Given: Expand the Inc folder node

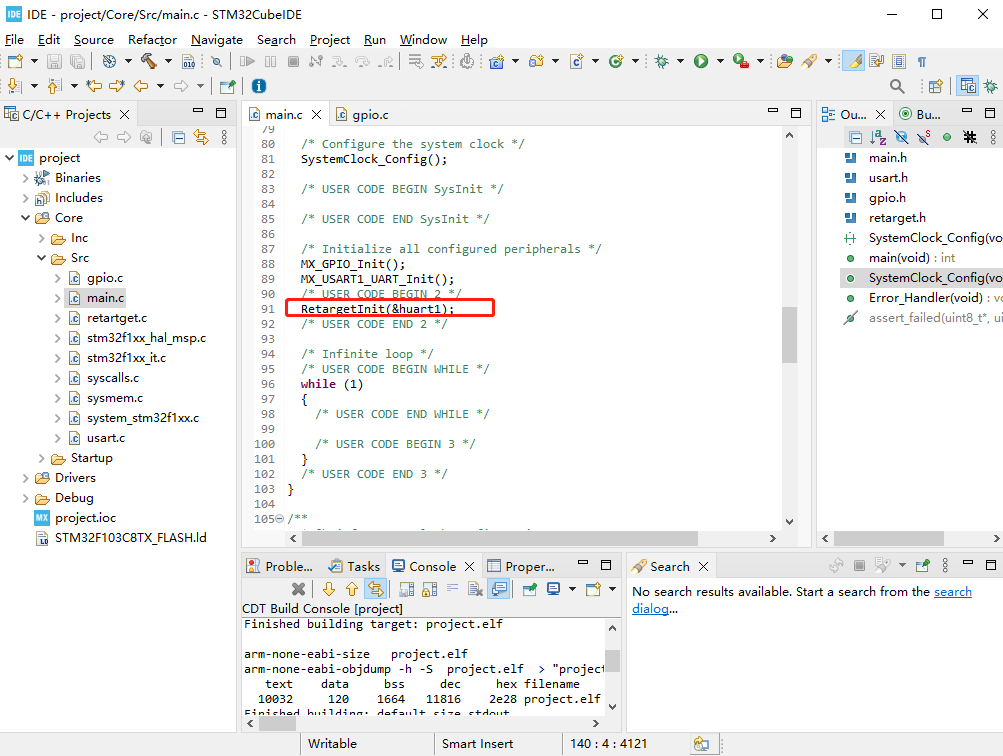Looking at the screenshot, I should coord(42,238).
